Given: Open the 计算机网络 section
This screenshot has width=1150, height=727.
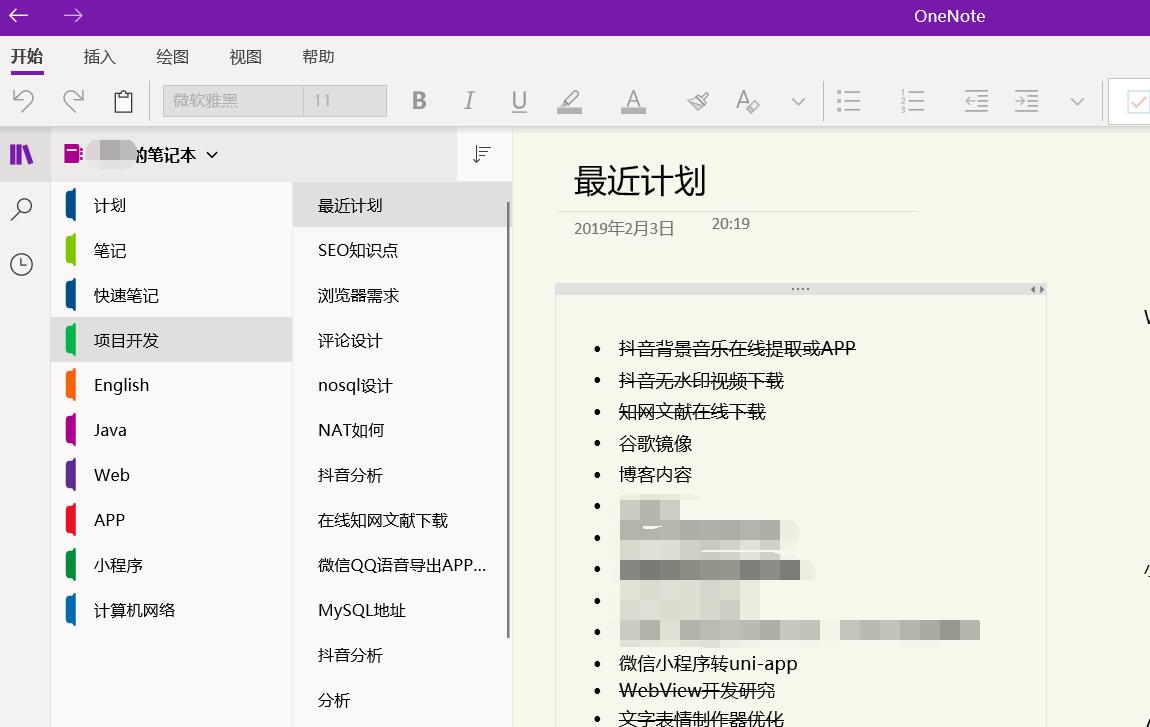Looking at the screenshot, I should pos(172,610).
